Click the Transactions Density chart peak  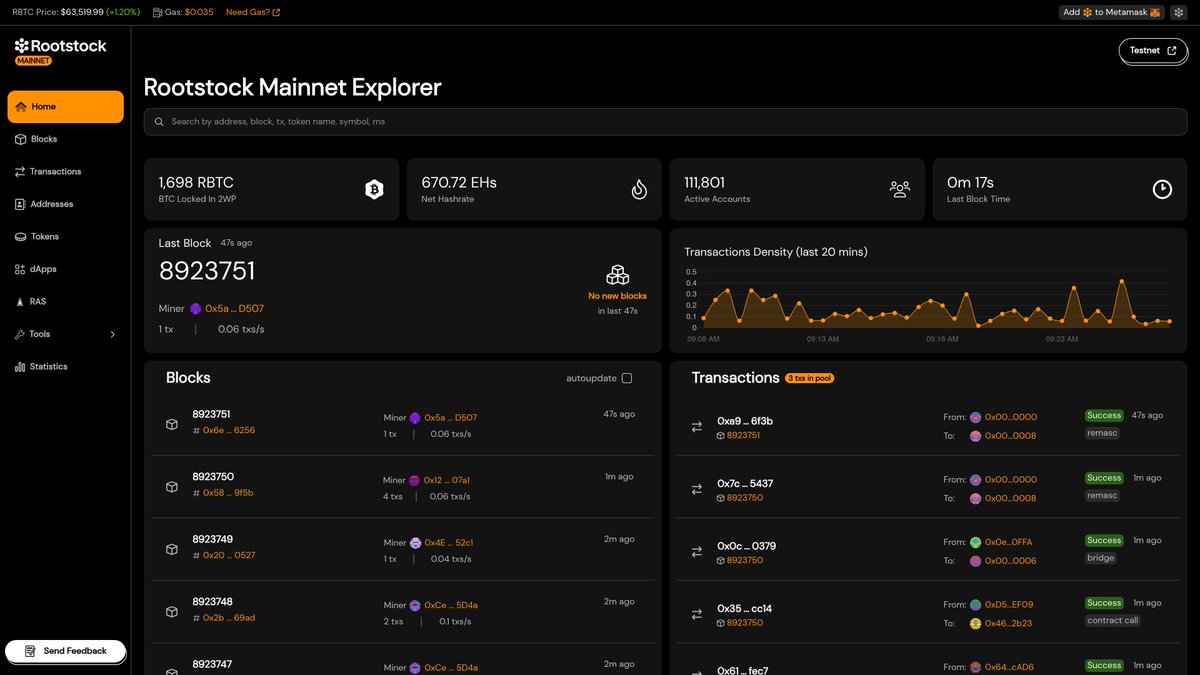[x=1123, y=280]
